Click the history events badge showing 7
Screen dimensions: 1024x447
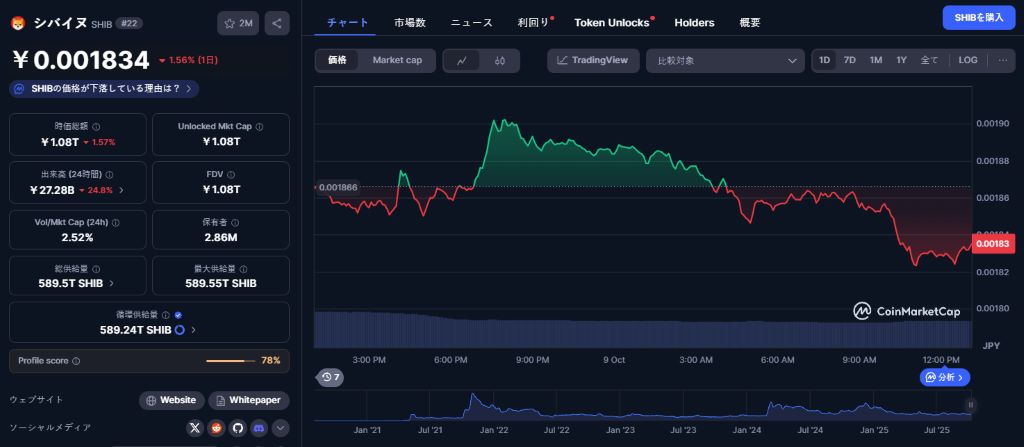(x=330, y=377)
